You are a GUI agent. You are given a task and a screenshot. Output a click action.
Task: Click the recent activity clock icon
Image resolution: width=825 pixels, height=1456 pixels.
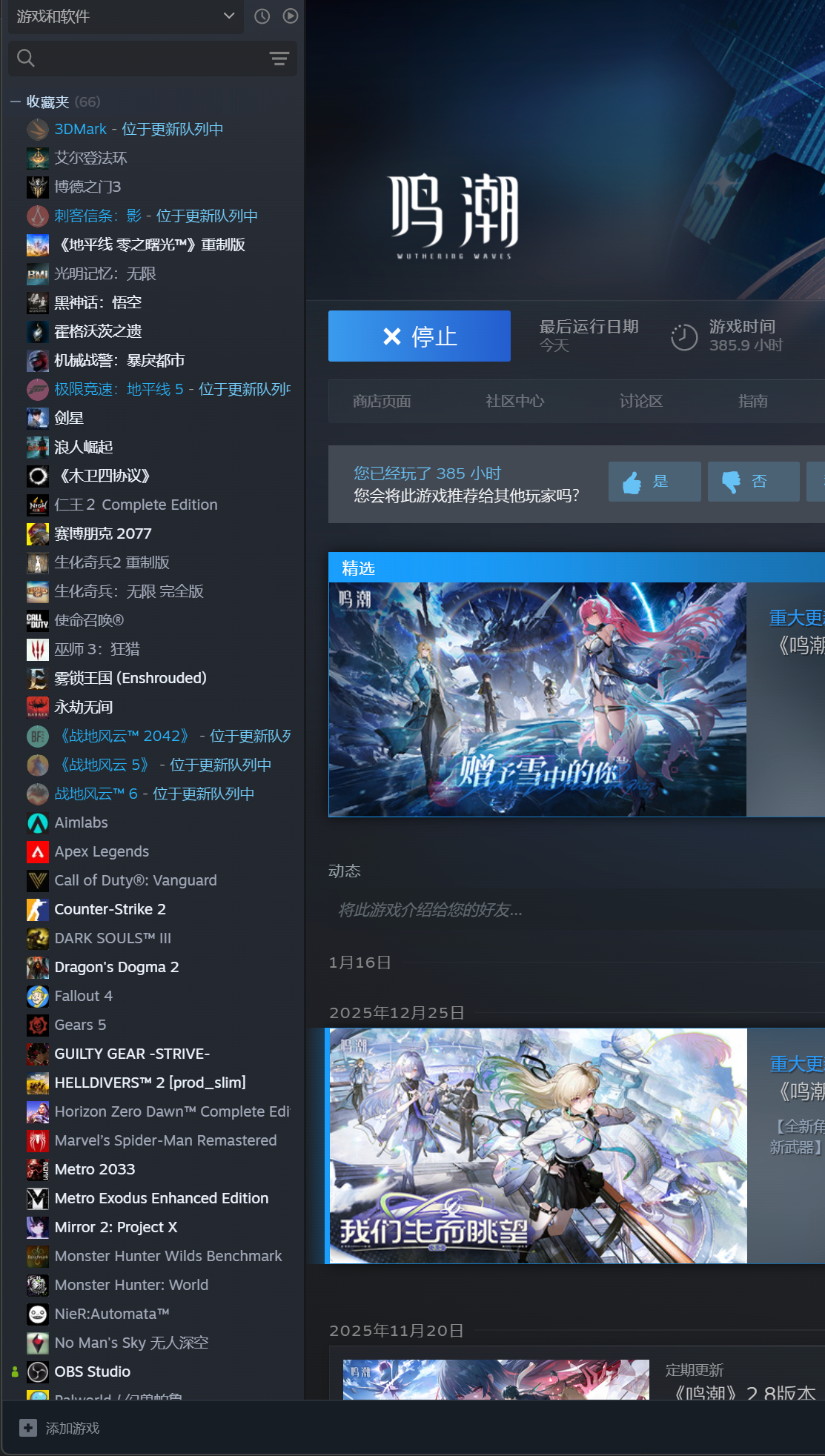262,16
